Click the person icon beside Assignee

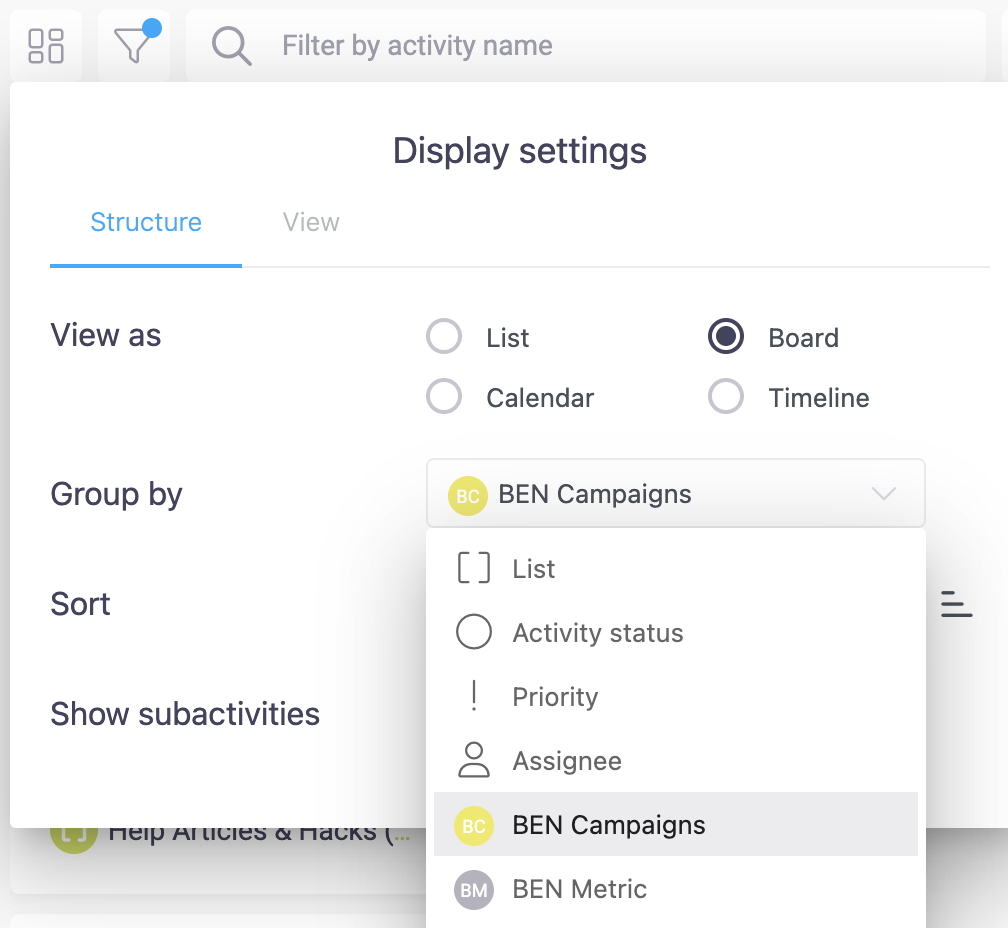(x=473, y=761)
